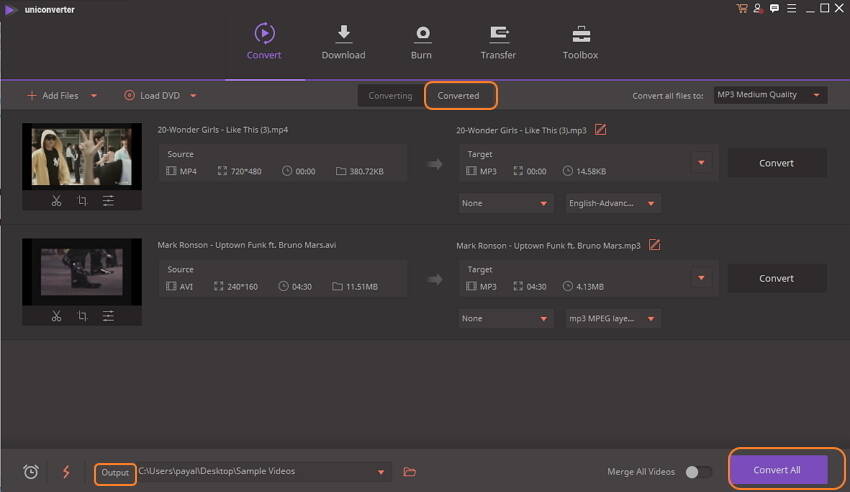Go to the Toolbox tab

coord(580,42)
